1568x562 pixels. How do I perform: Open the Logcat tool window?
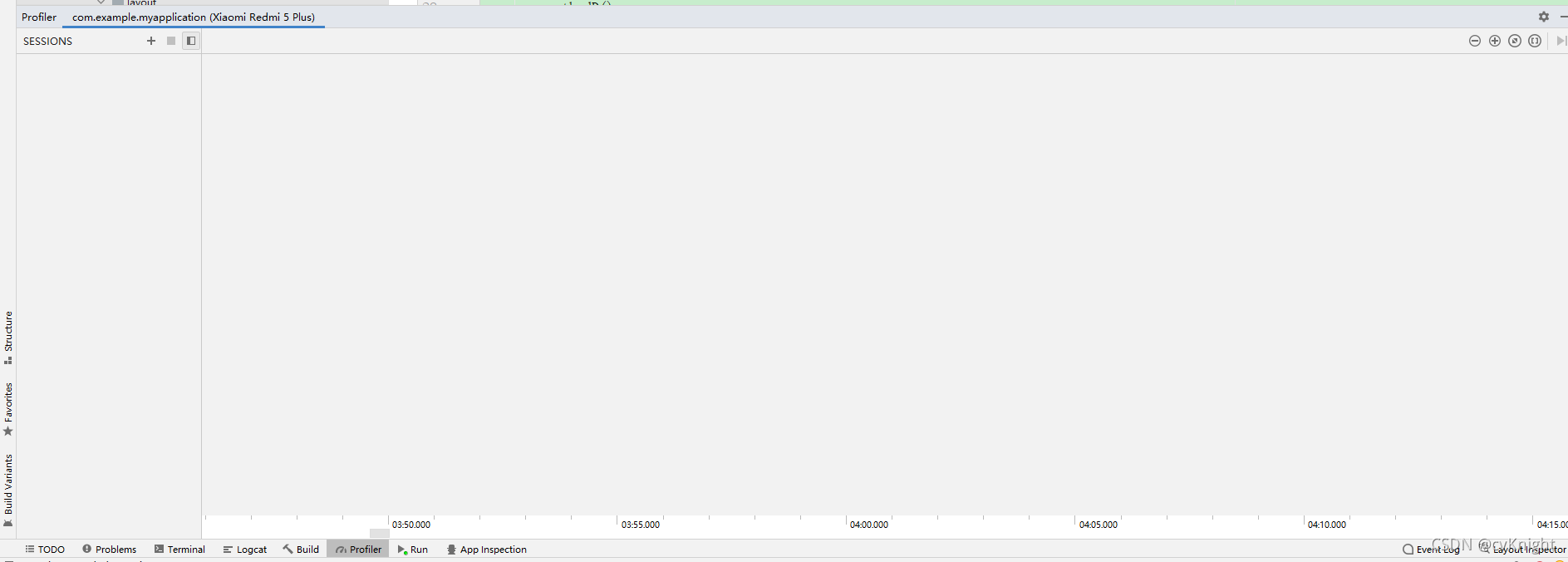(x=245, y=550)
